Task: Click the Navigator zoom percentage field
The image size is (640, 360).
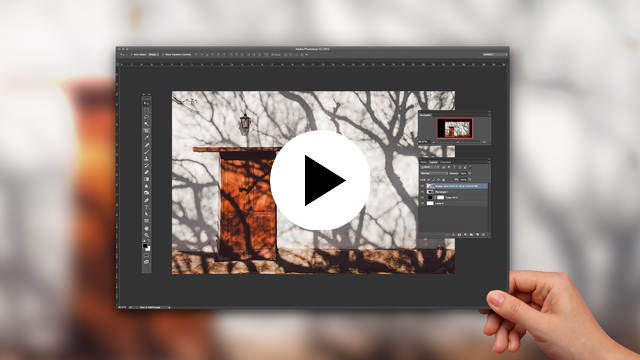Action: point(422,142)
